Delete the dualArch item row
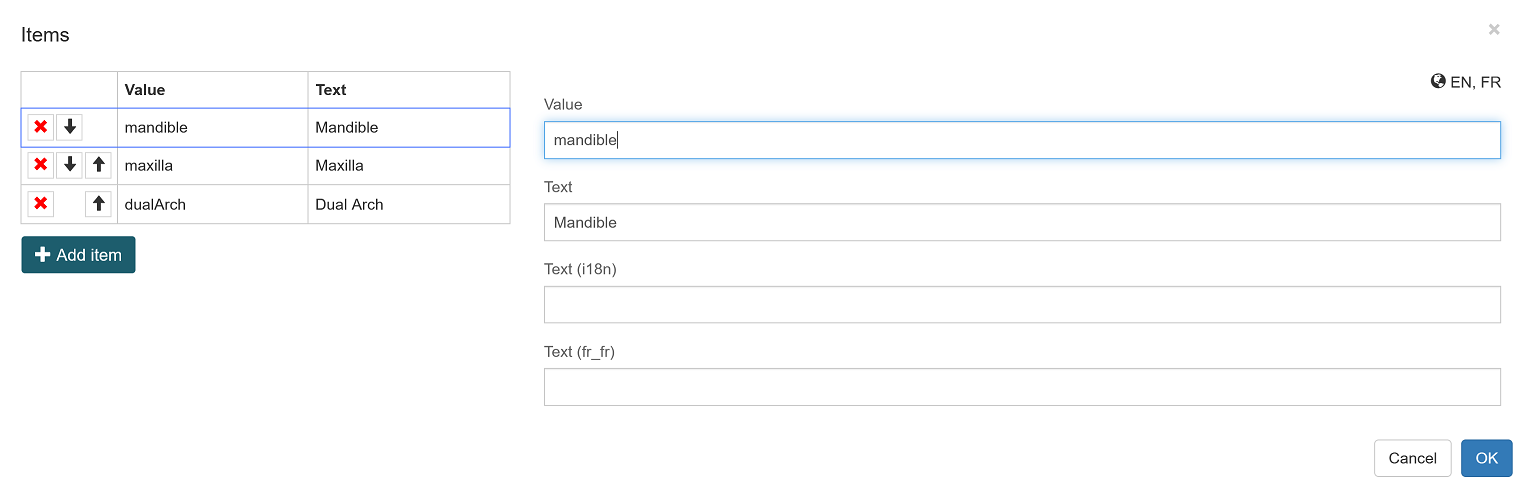This screenshot has height=481, width=1523. point(41,204)
